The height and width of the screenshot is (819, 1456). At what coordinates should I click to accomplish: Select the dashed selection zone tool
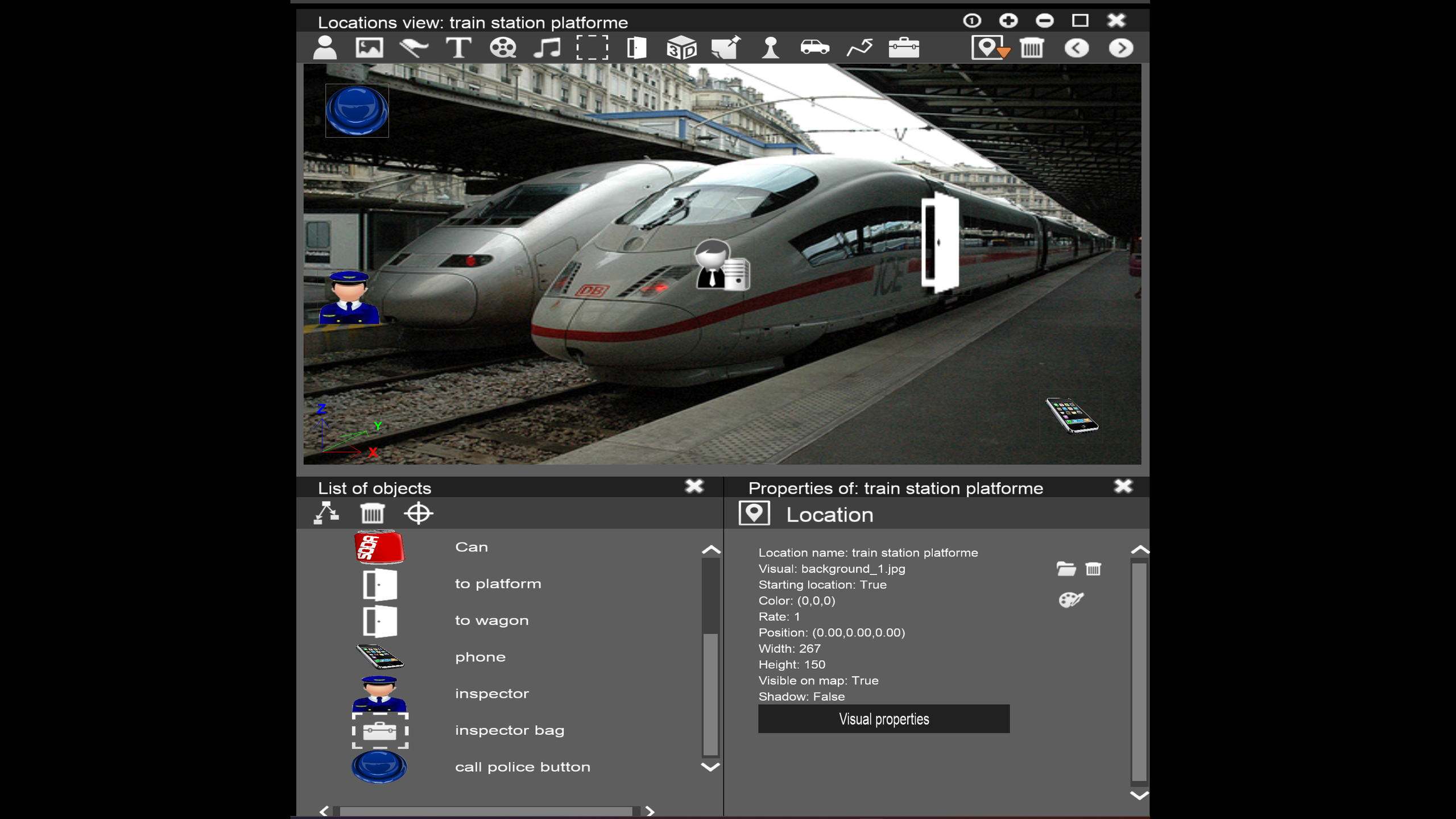click(591, 48)
